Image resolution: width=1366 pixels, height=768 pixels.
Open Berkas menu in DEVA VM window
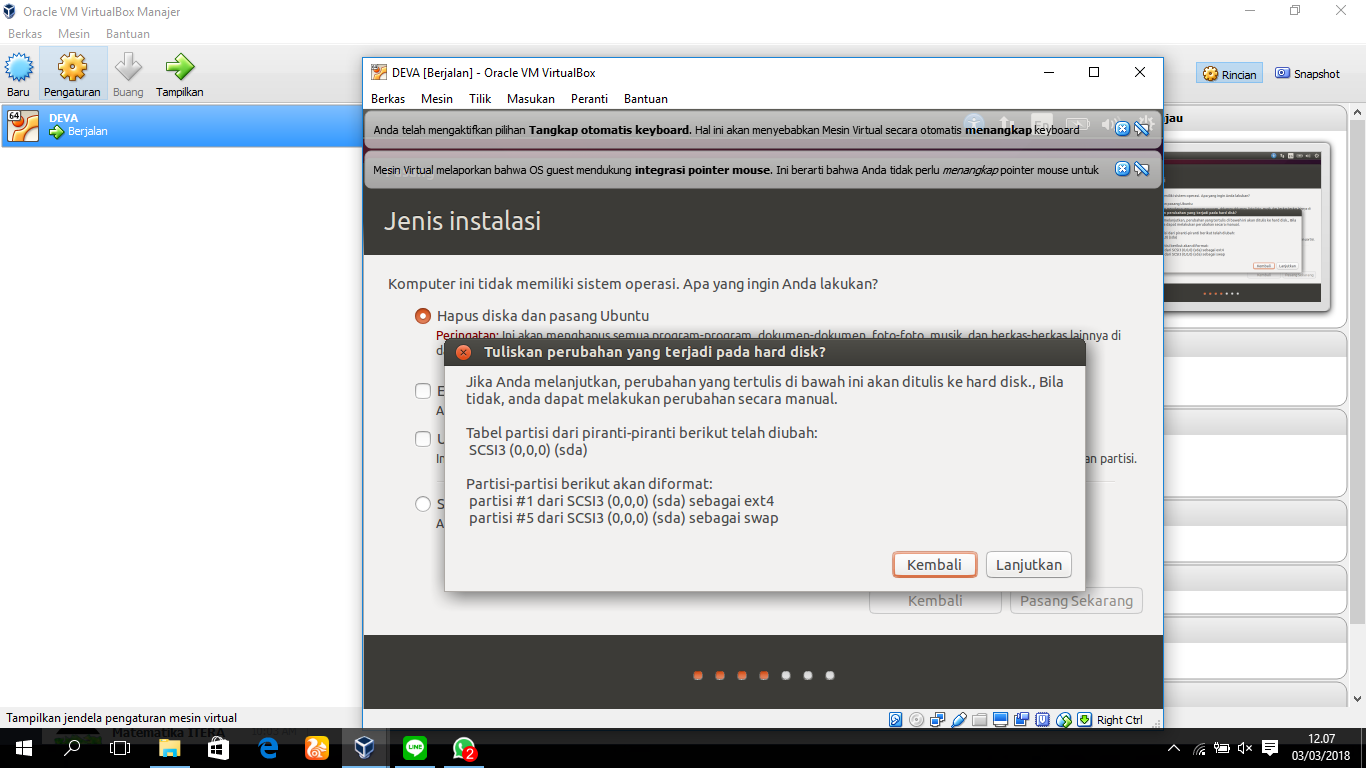coord(388,99)
